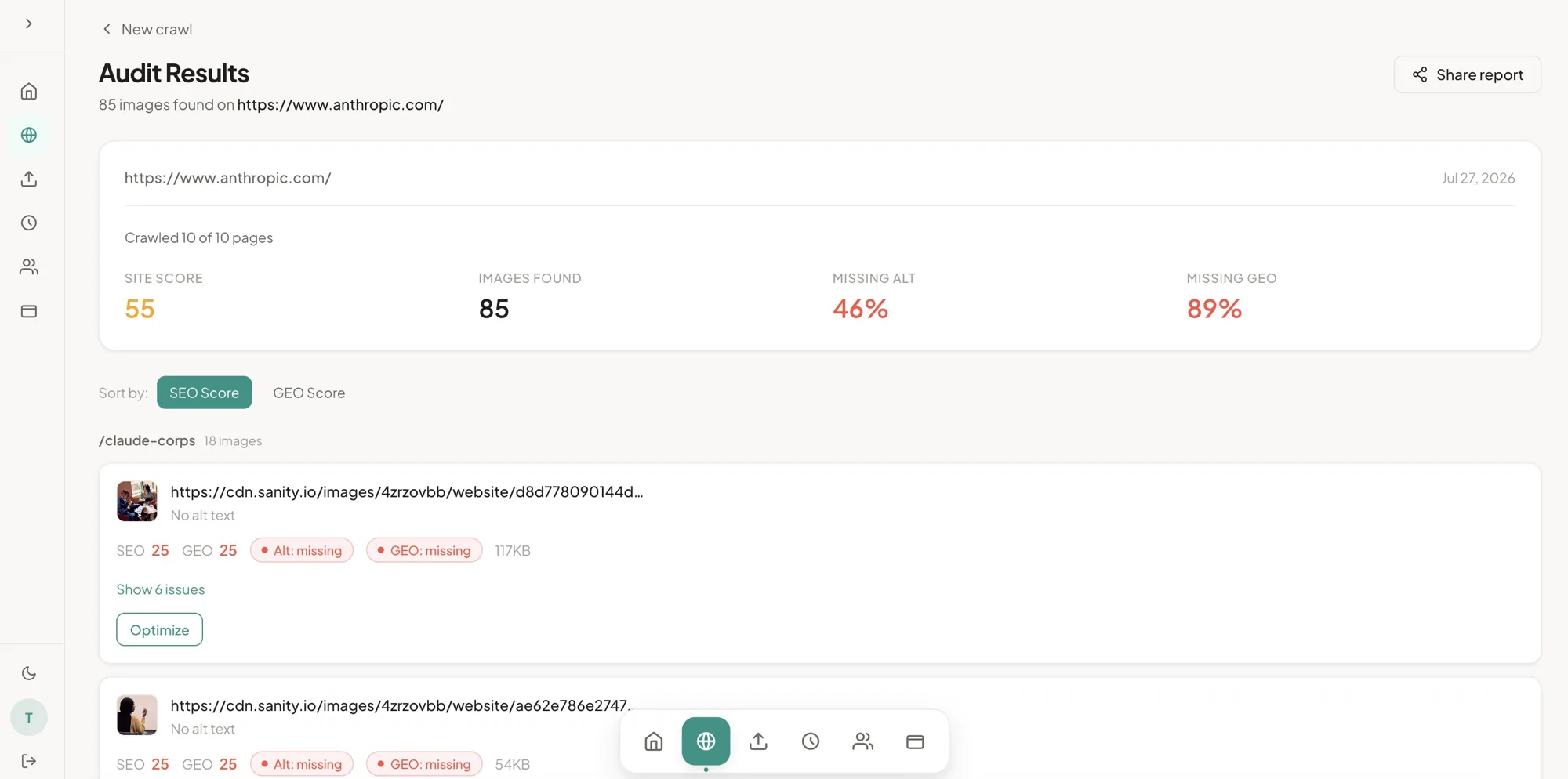Open billing card in floating bottom dock
The width and height of the screenshot is (1568, 779).
click(x=915, y=741)
